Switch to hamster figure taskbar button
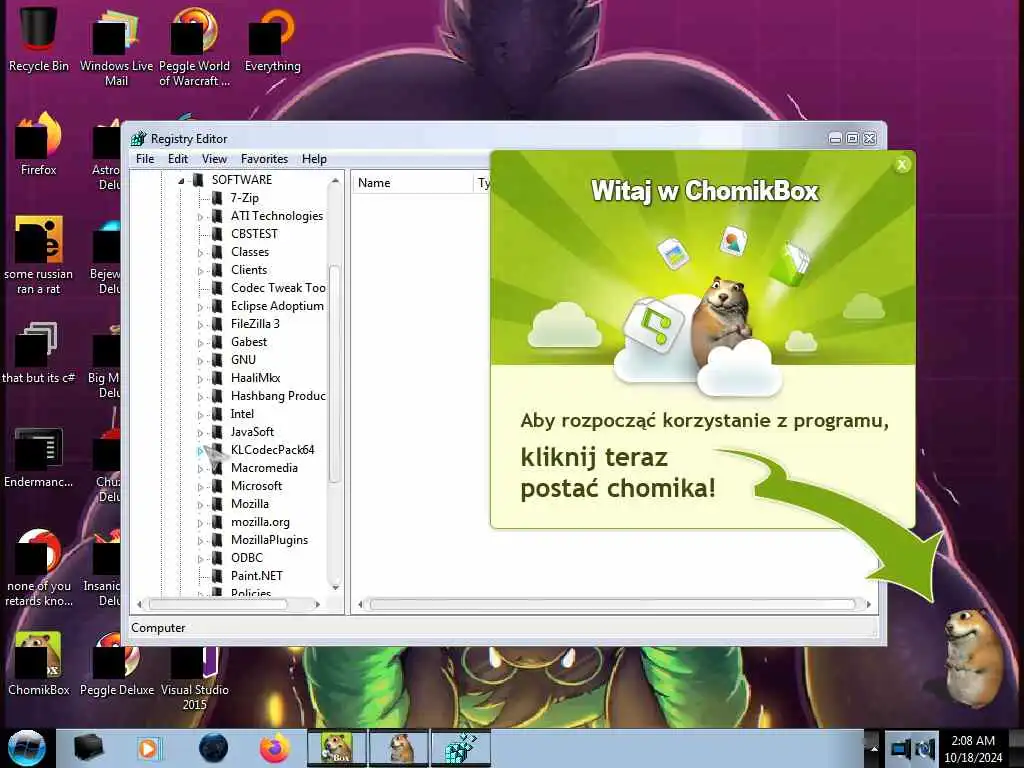Image resolution: width=1024 pixels, height=768 pixels. pyautogui.click(x=398, y=748)
